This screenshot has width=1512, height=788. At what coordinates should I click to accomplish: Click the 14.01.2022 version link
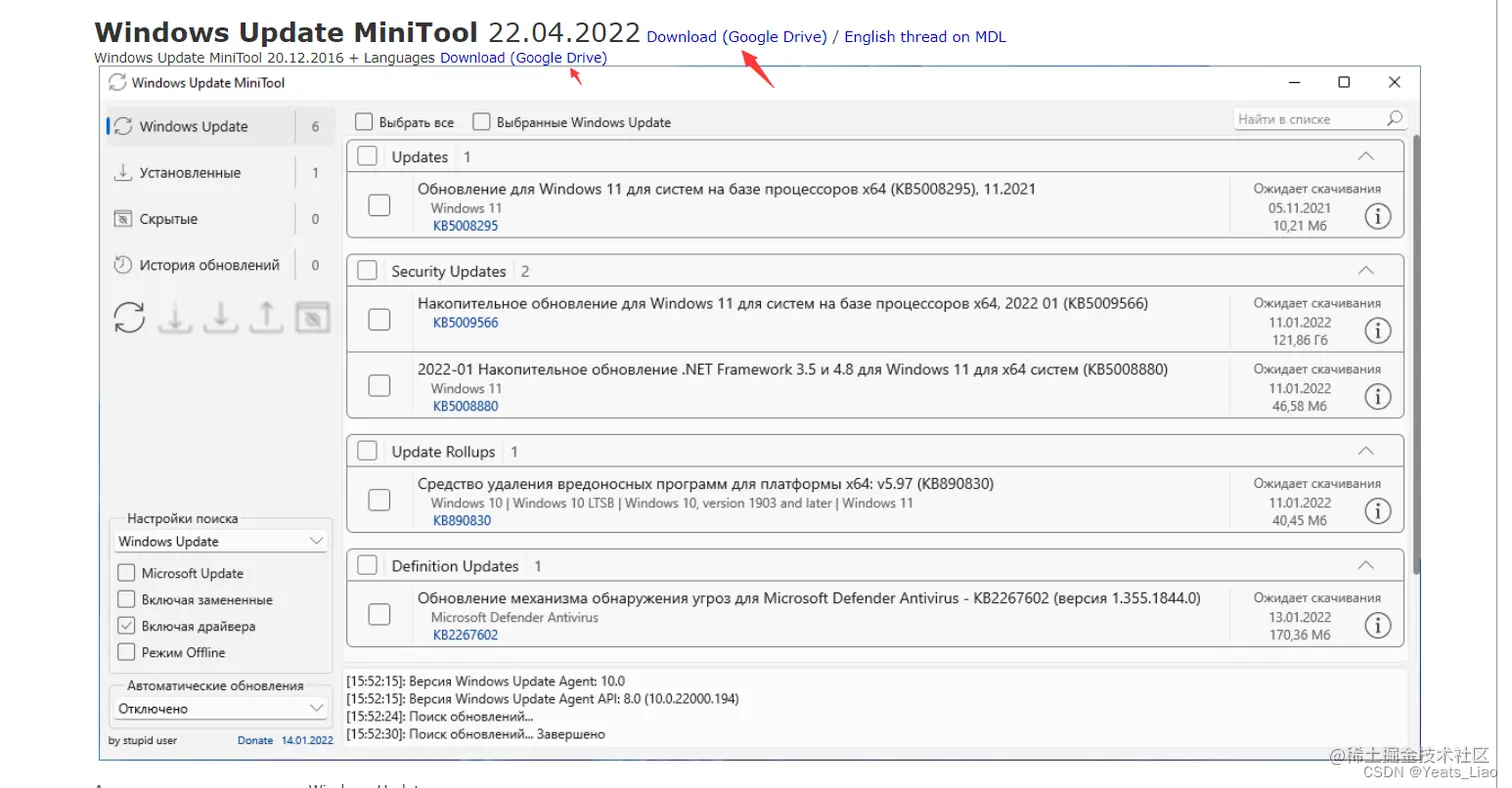[x=307, y=740]
